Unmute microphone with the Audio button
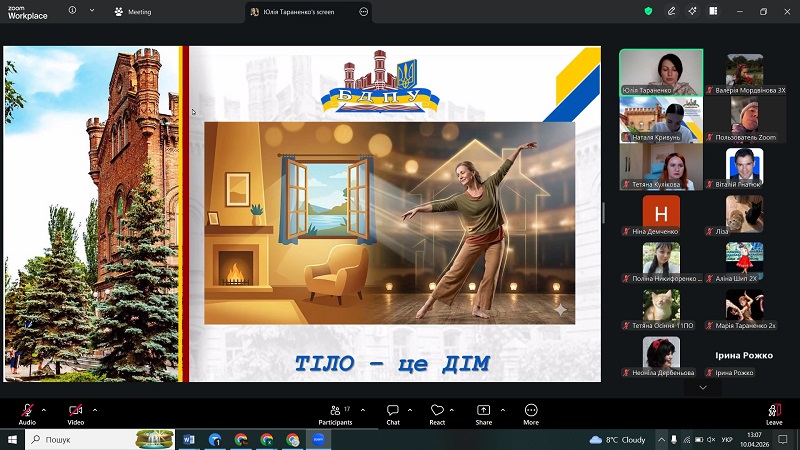 pos(27,411)
